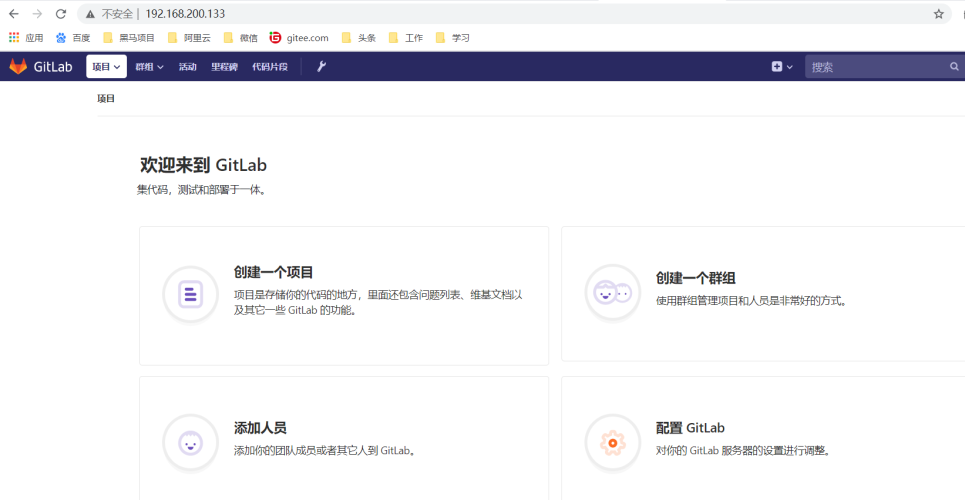This screenshot has height=500, width=965.
Task: Click the GitLab fox logo
Action: 18,67
